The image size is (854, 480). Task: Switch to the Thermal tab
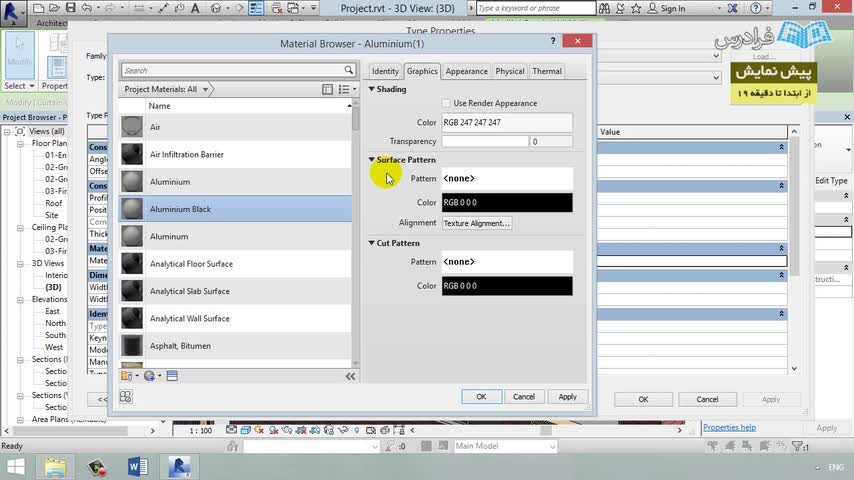point(546,71)
